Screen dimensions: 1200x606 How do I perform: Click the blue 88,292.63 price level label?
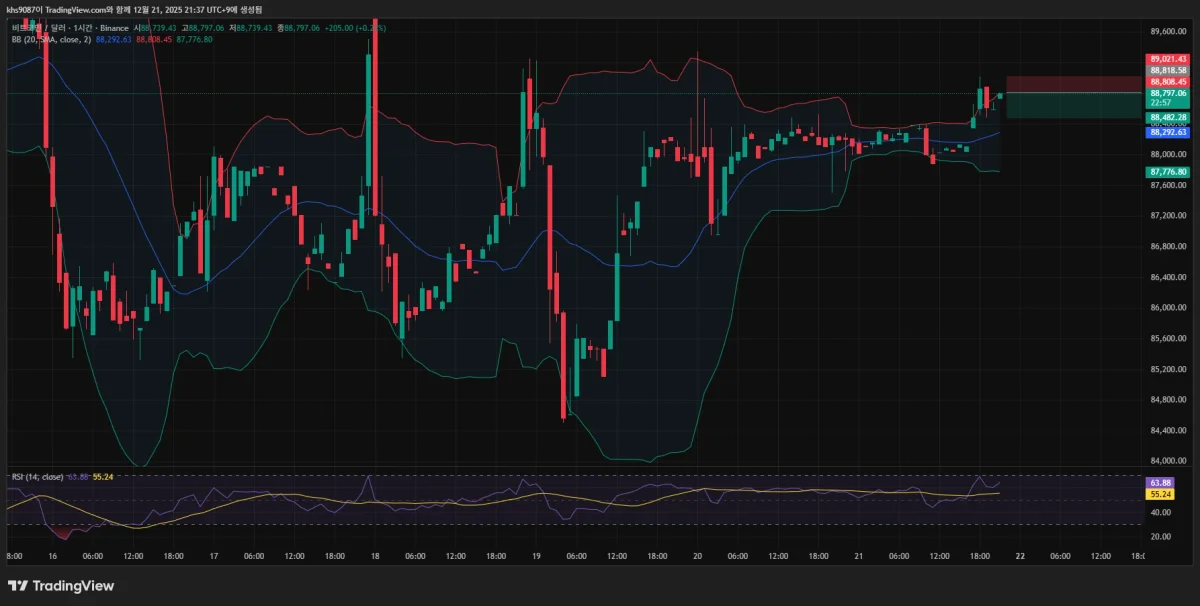[x=1168, y=131]
